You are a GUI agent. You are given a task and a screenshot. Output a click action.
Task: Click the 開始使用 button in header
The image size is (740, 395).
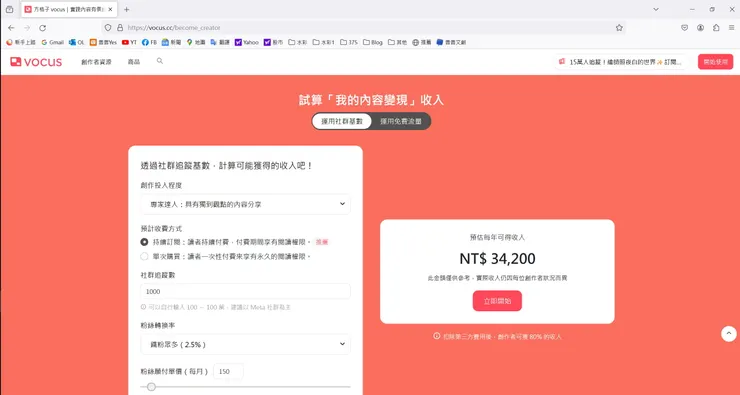[715, 62]
